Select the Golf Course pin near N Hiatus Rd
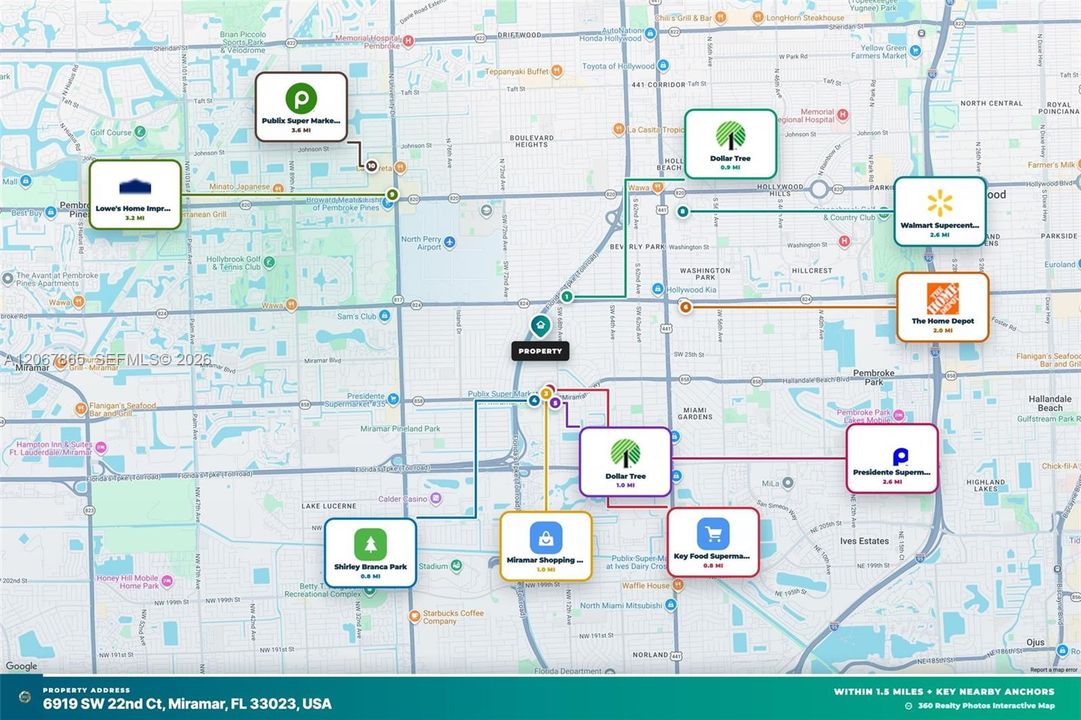 coord(140,132)
